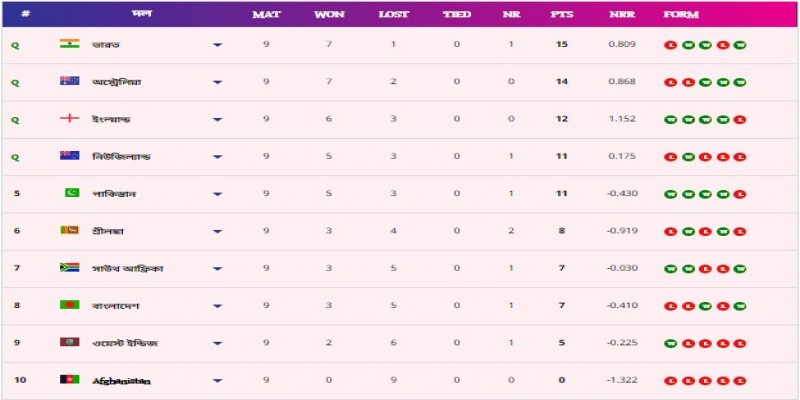
Task: Click the England flag icon
Action: point(69,119)
